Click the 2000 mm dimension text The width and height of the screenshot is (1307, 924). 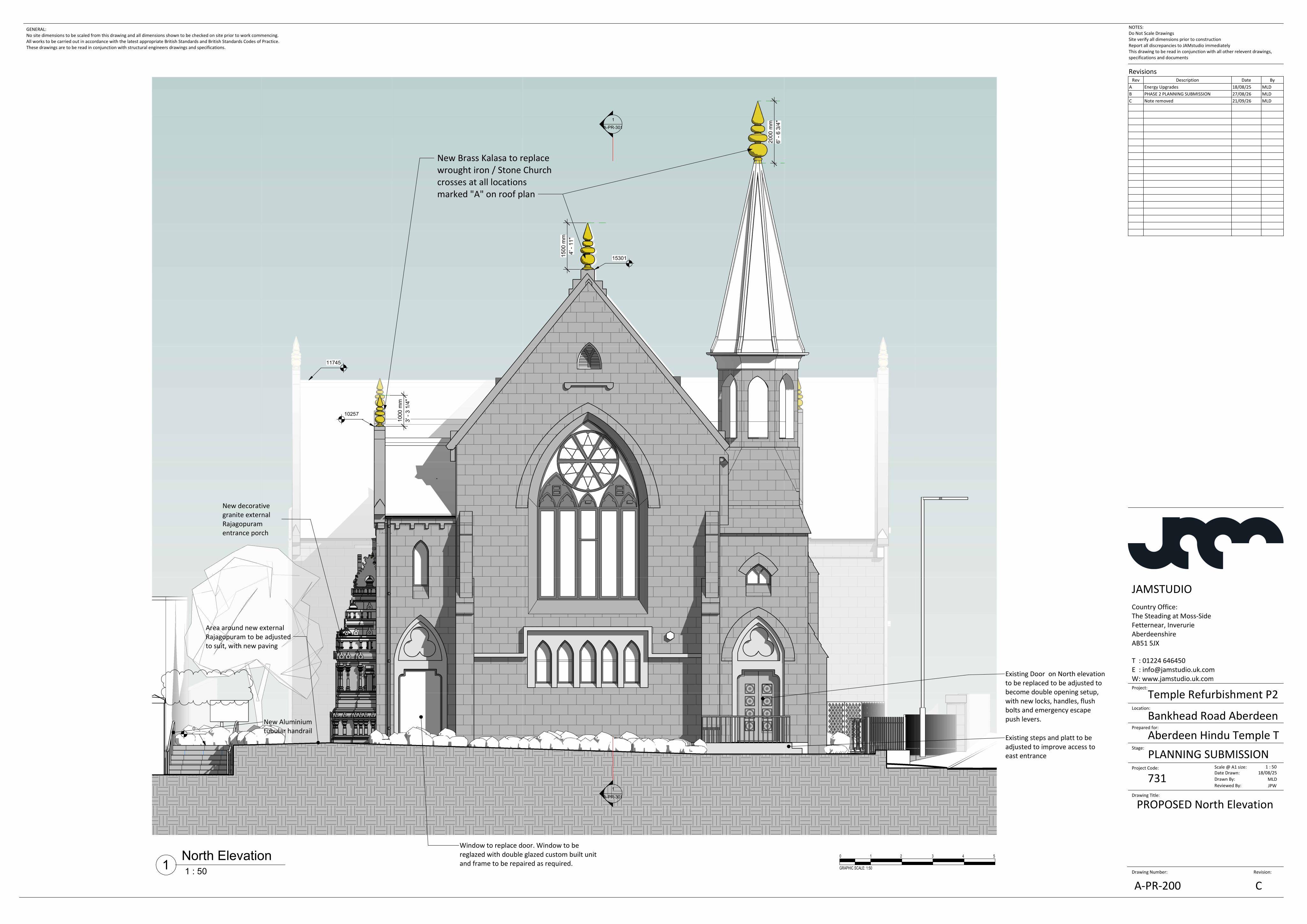pyautogui.click(x=771, y=131)
